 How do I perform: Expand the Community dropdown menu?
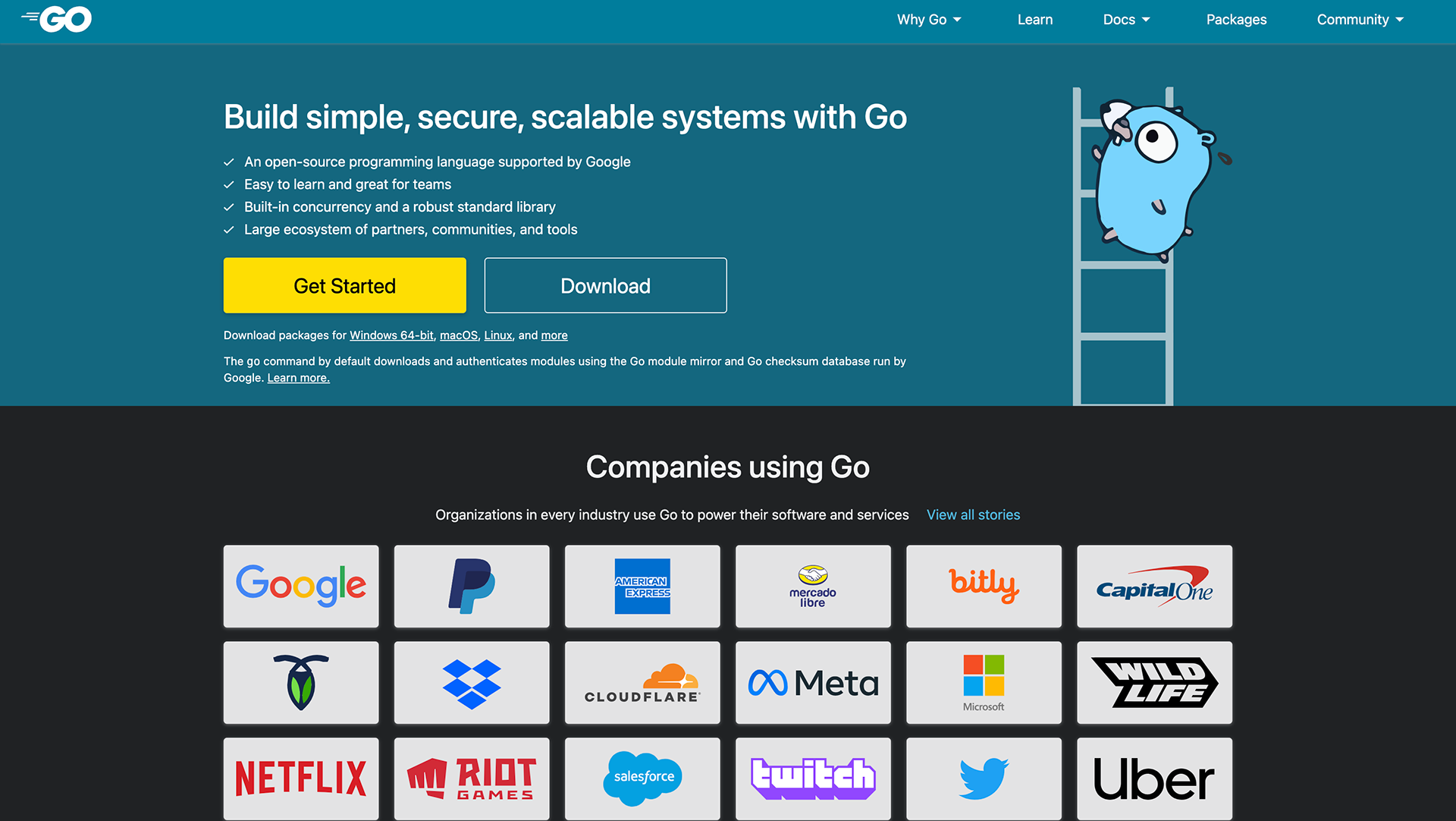click(1360, 20)
